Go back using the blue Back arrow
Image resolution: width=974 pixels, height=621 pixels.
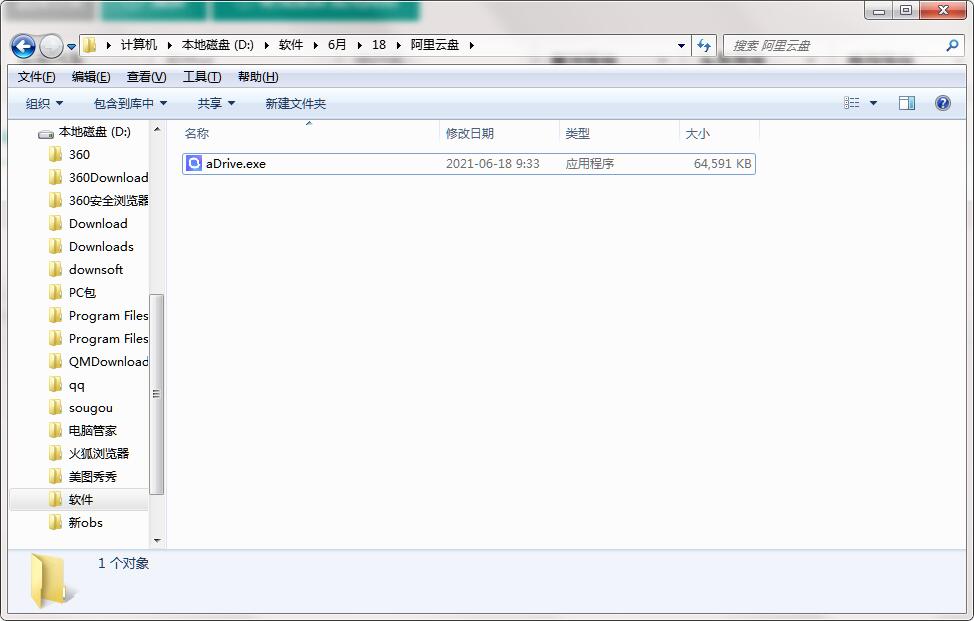click(x=23, y=46)
